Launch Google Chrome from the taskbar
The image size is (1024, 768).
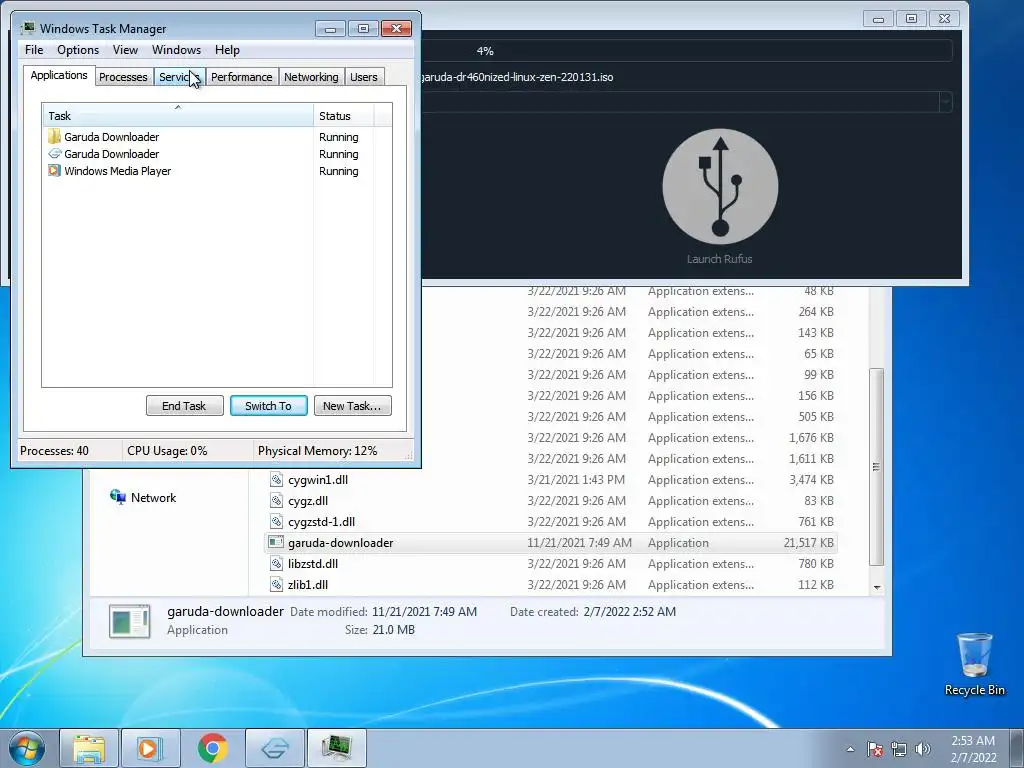click(212, 748)
